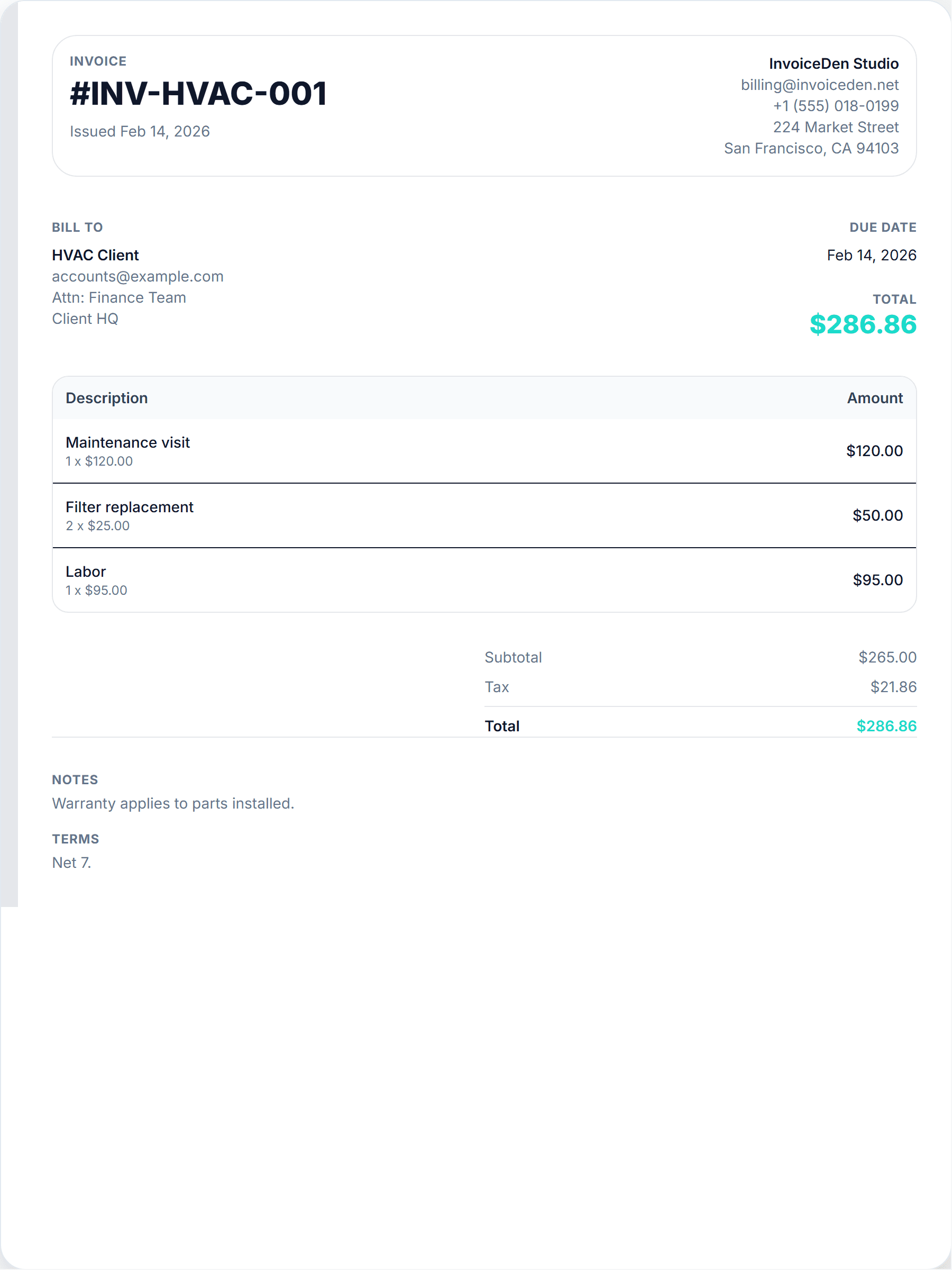Select the Description column header

(107, 398)
